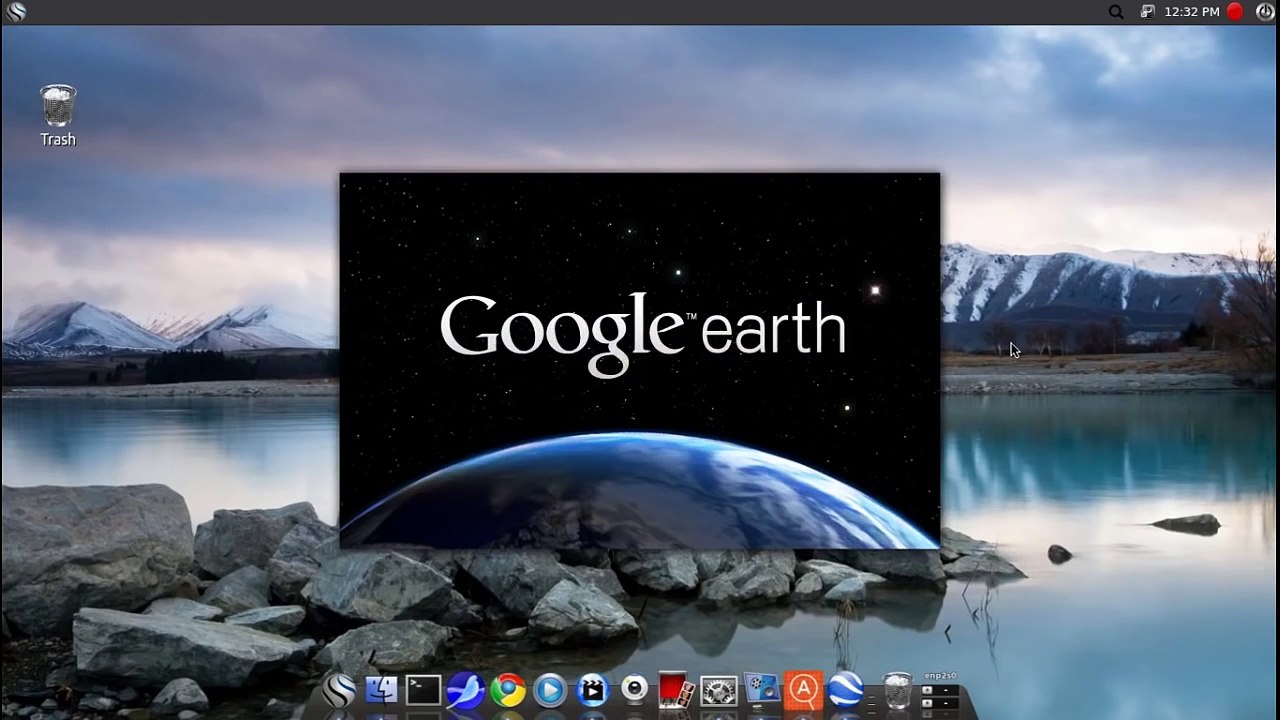Click the Google Earth splash screen
Image resolution: width=1280 pixels, height=720 pixels.
(x=640, y=360)
